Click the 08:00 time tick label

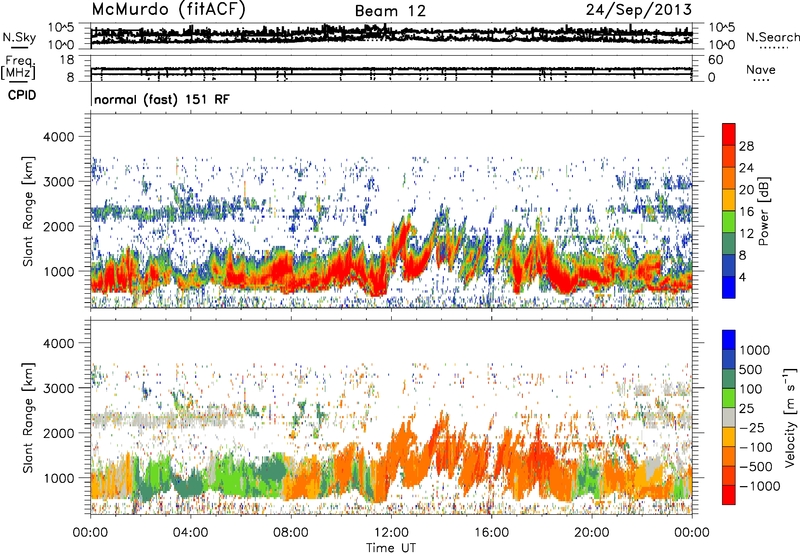(291, 533)
